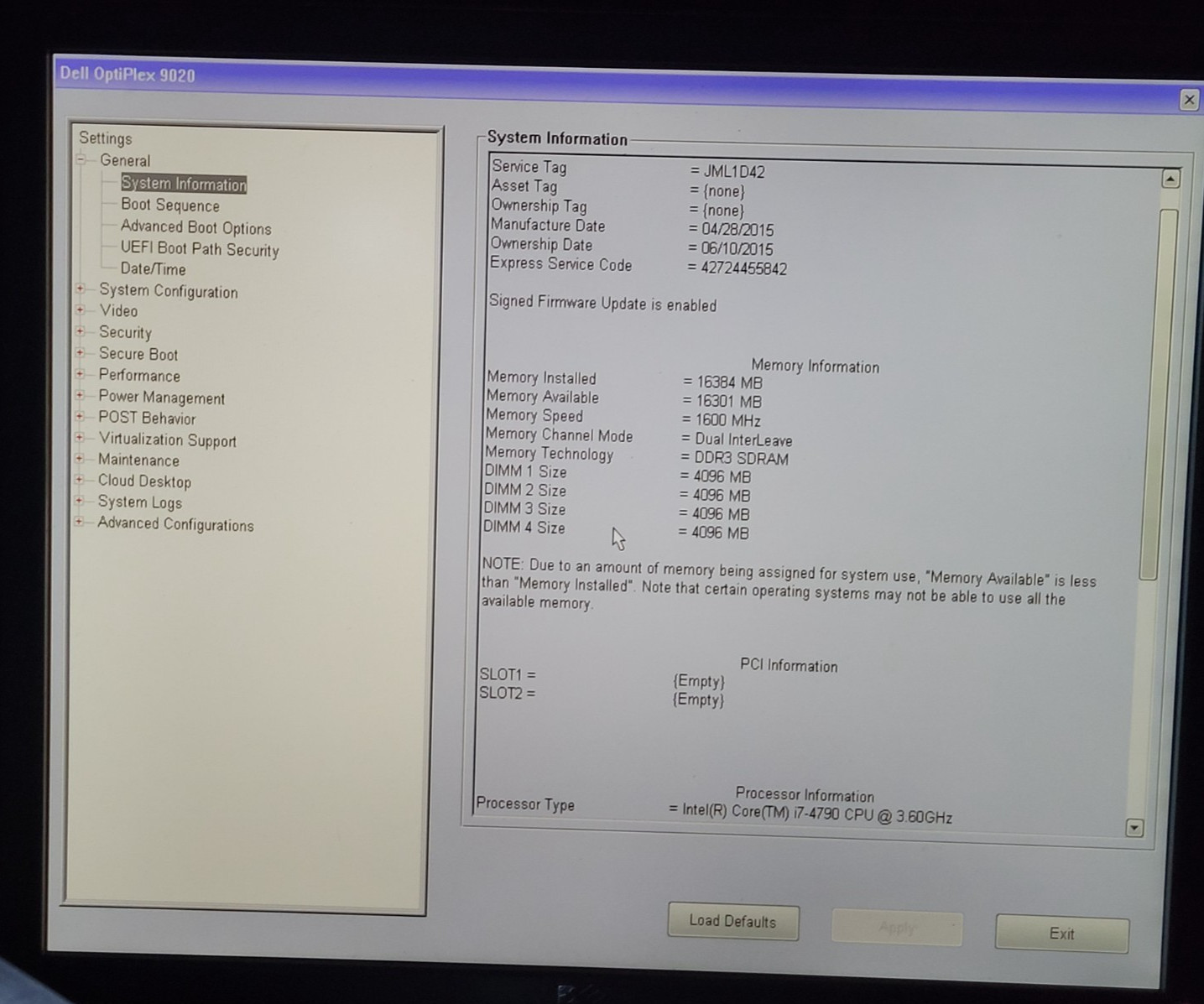
Task: Click the Memory Installed value 16384 MB
Action: (729, 382)
